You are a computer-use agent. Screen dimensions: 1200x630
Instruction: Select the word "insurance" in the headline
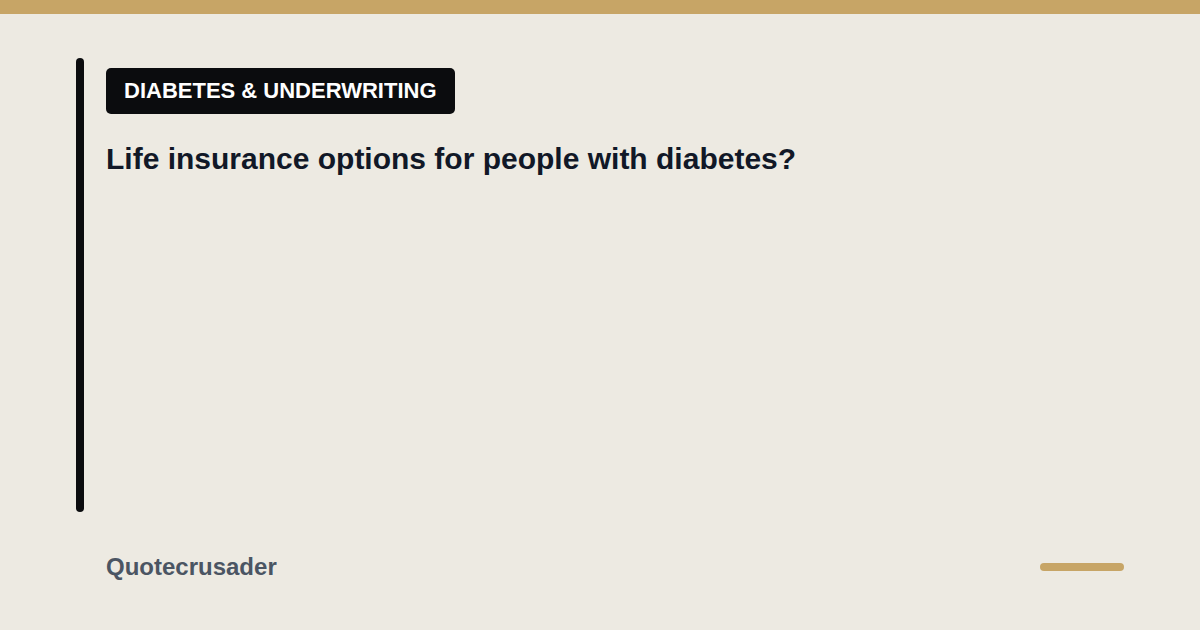[x=238, y=159]
